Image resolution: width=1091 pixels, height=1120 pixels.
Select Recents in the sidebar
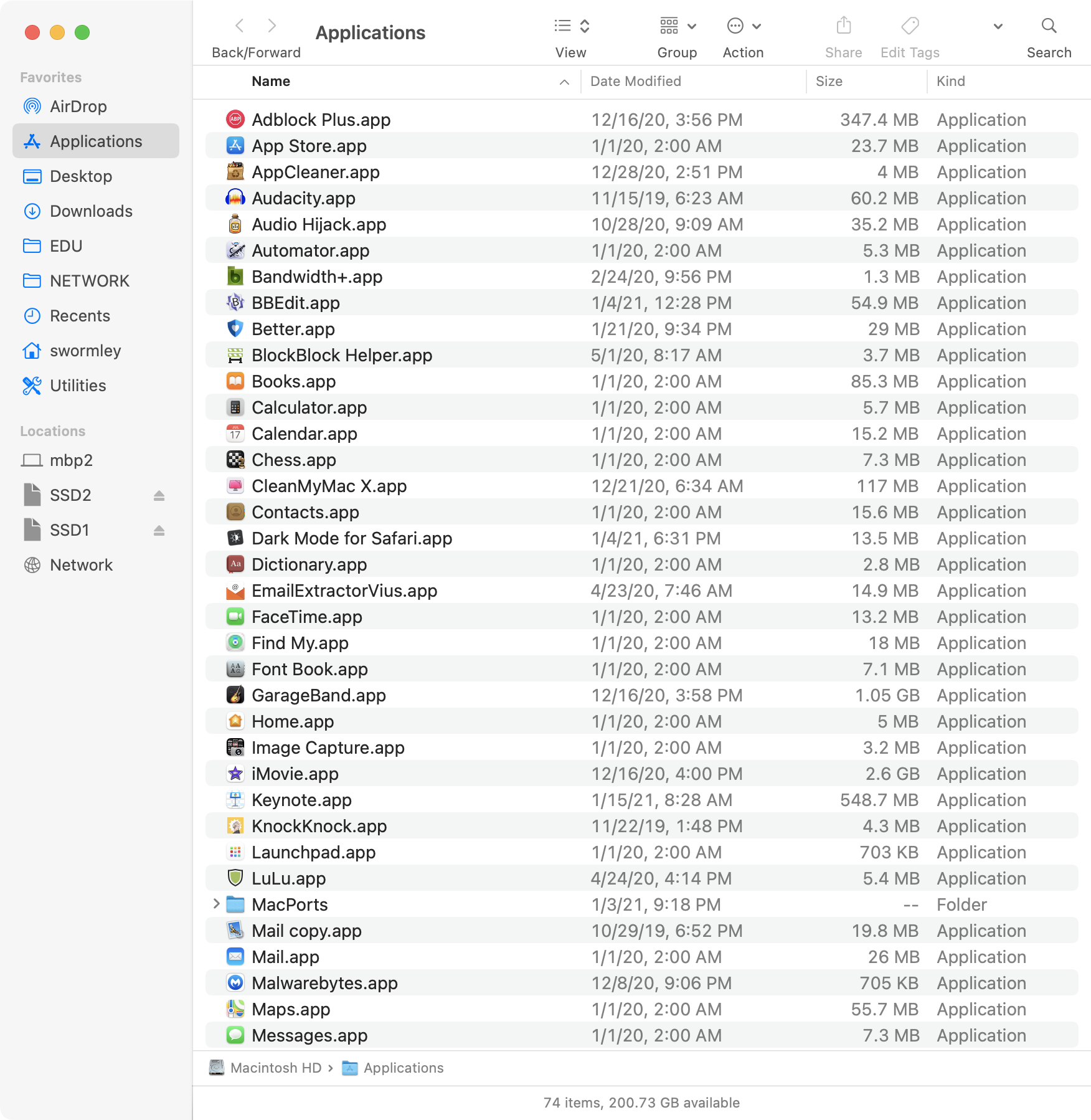click(96, 316)
